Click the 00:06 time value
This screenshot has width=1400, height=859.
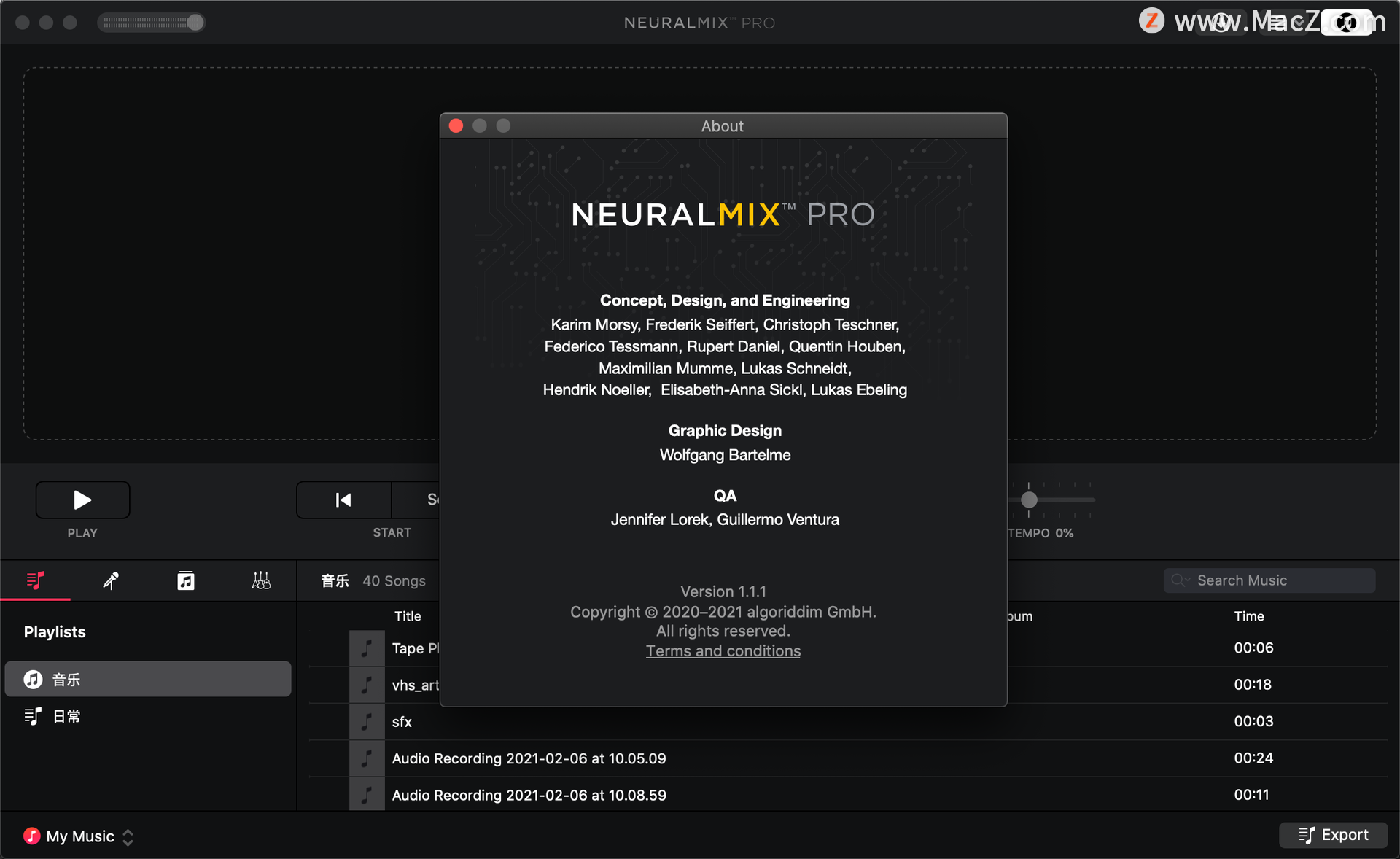click(x=1253, y=648)
